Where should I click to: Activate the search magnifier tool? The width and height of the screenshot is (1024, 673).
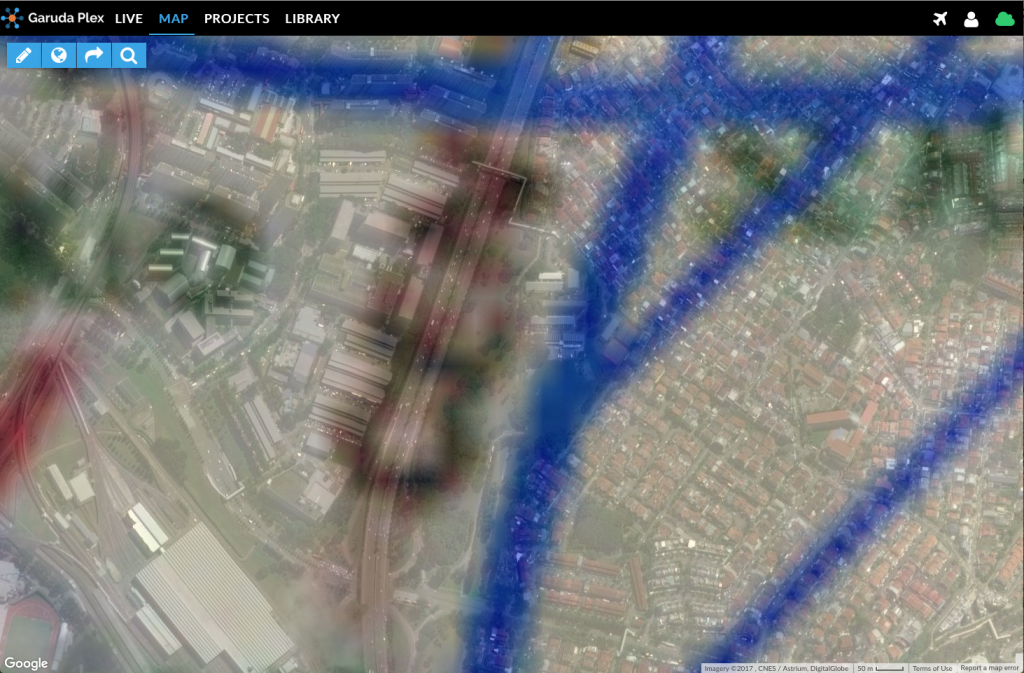tap(128, 55)
